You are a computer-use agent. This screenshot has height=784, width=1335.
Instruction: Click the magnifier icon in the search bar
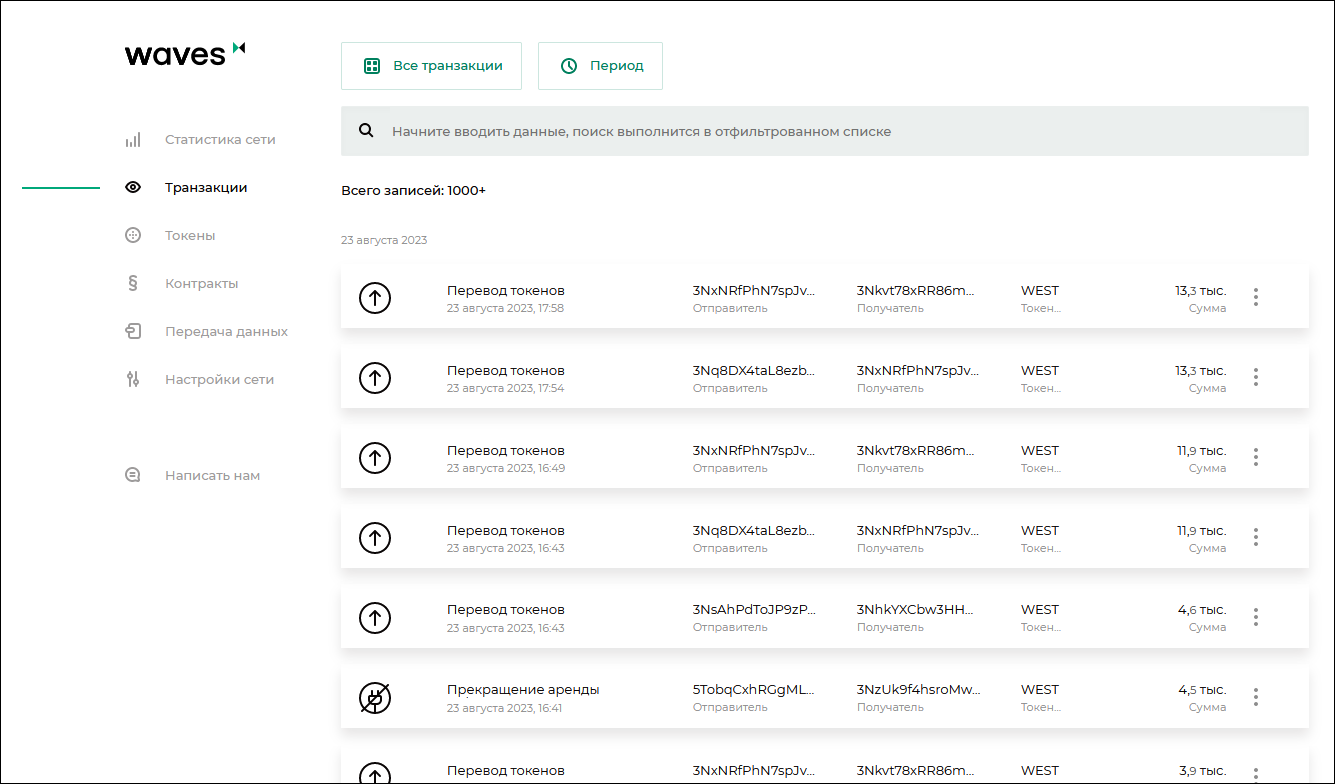[366, 131]
